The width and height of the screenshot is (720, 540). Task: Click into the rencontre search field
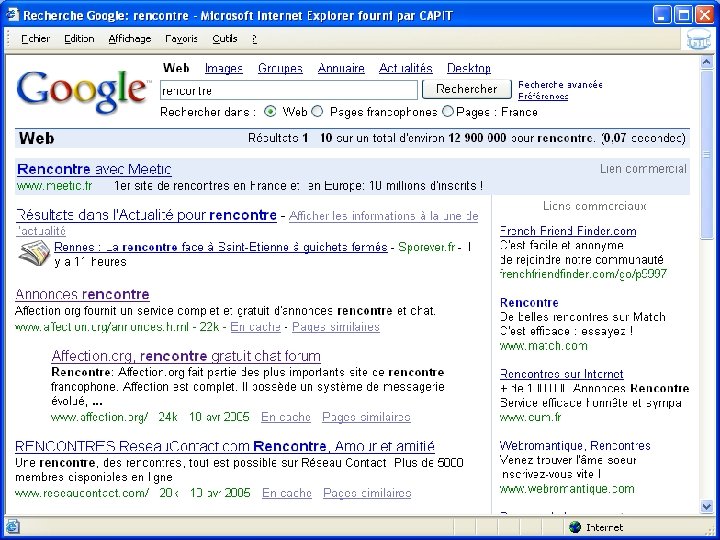pos(289,90)
